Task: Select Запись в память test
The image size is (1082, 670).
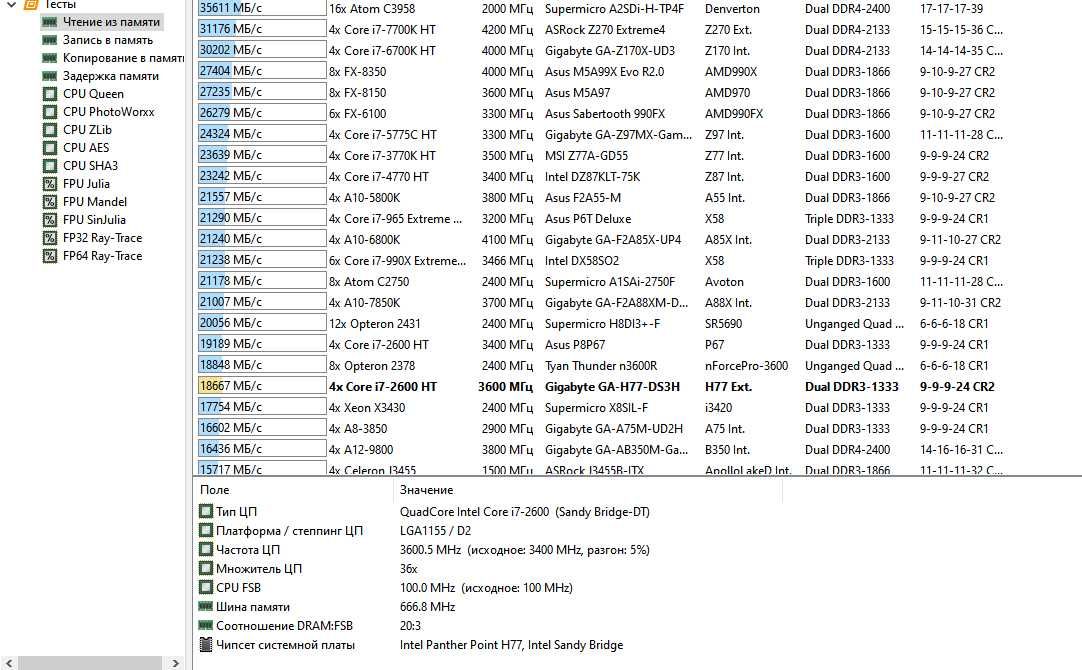Action: (108, 40)
